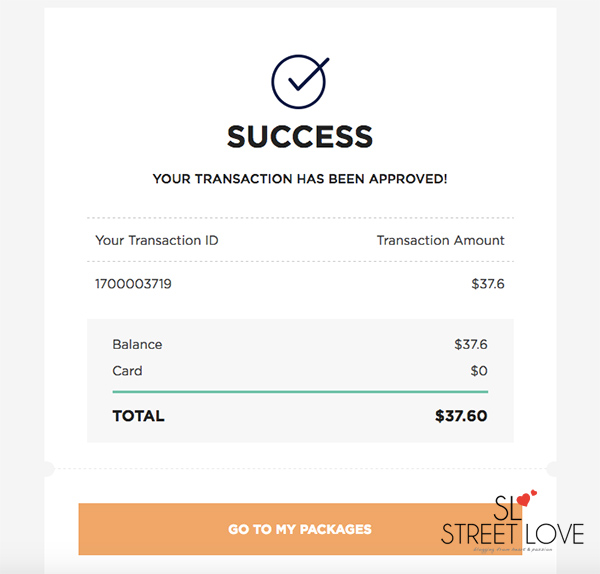
Task: Click the SUCCESS heading
Action: (x=300, y=137)
